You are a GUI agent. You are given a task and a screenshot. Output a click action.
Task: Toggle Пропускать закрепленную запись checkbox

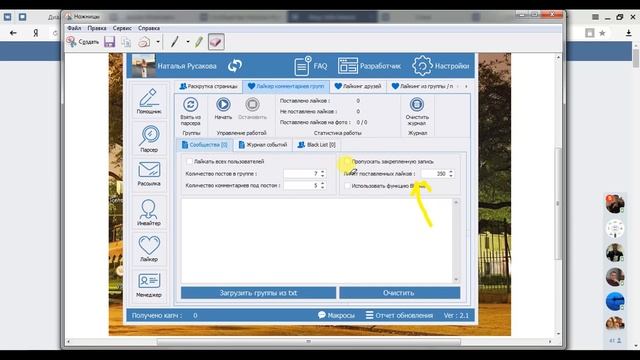point(347,161)
